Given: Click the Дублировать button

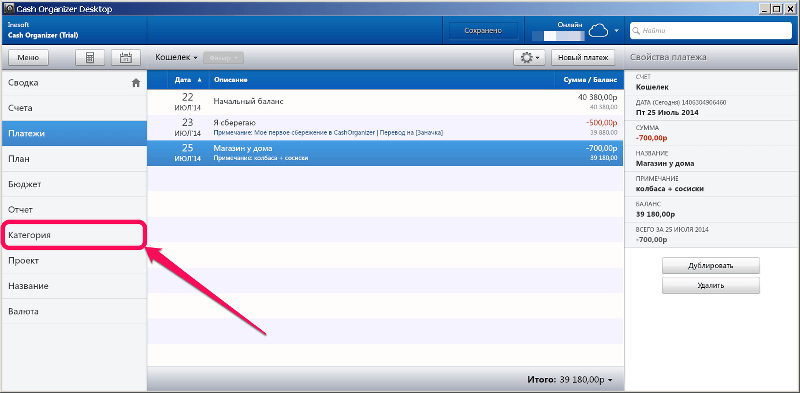Looking at the screenshot, I should point(711,266).
